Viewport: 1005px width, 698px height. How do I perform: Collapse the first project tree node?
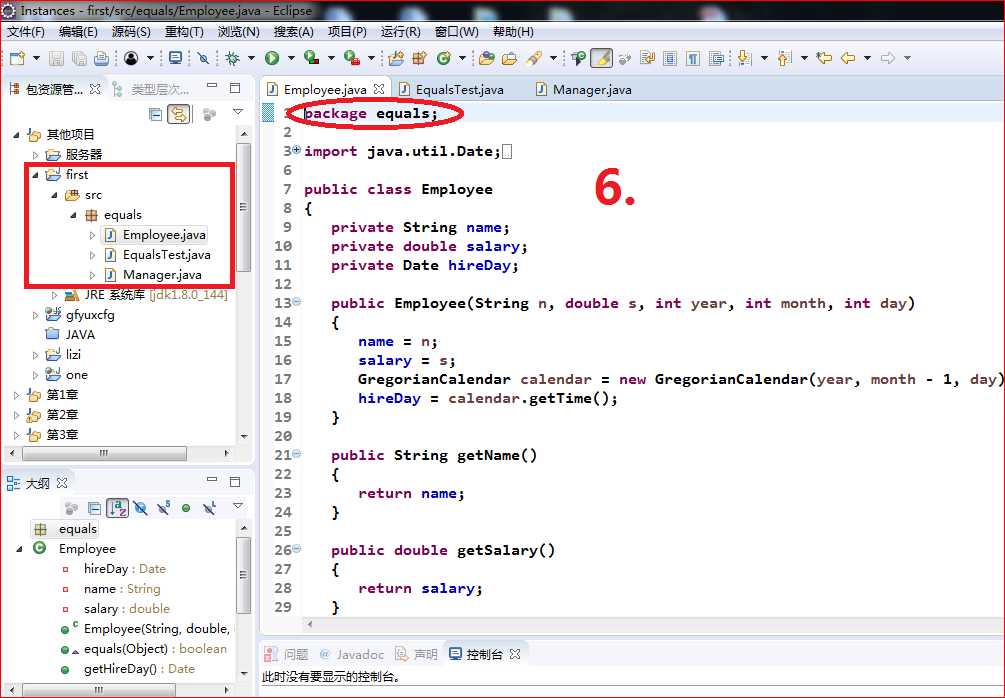click(x=36, y=175)
